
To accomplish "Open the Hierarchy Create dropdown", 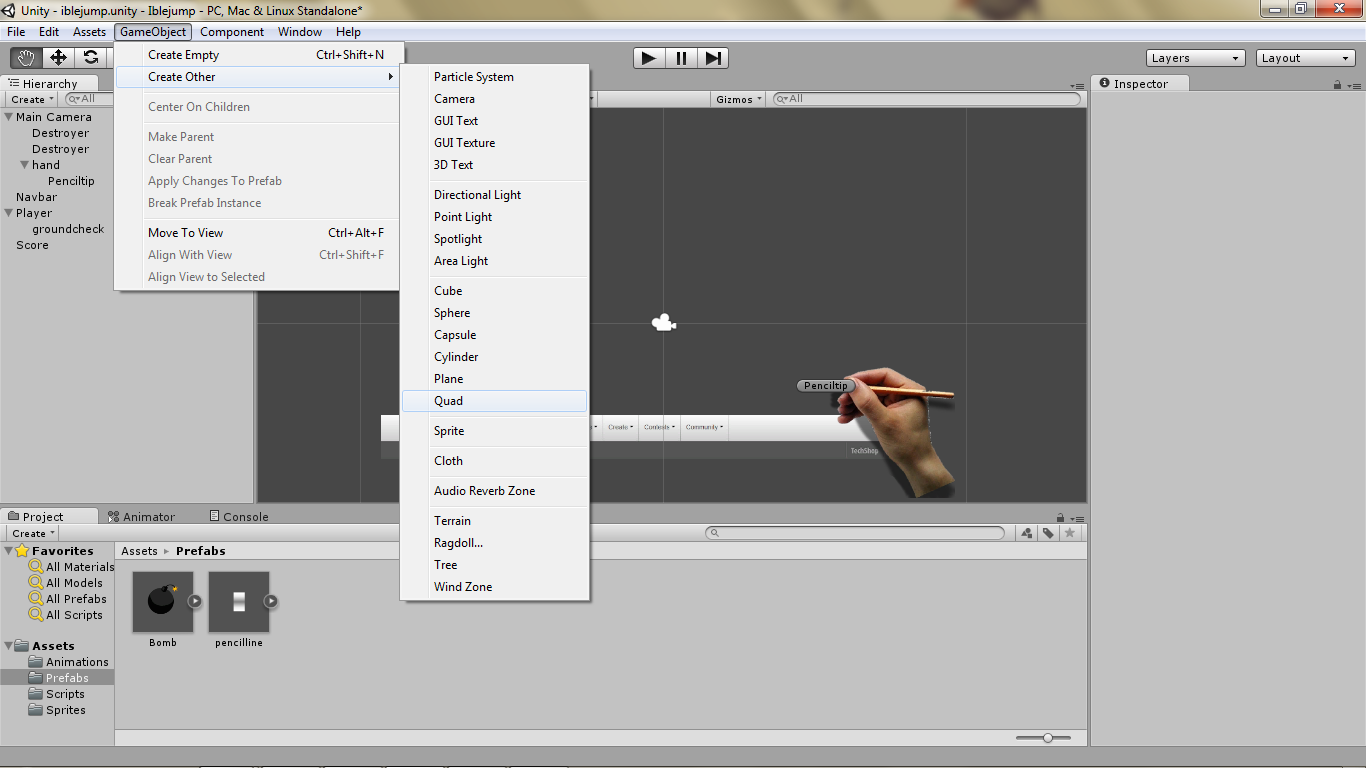I will click(x=32, y=99).
